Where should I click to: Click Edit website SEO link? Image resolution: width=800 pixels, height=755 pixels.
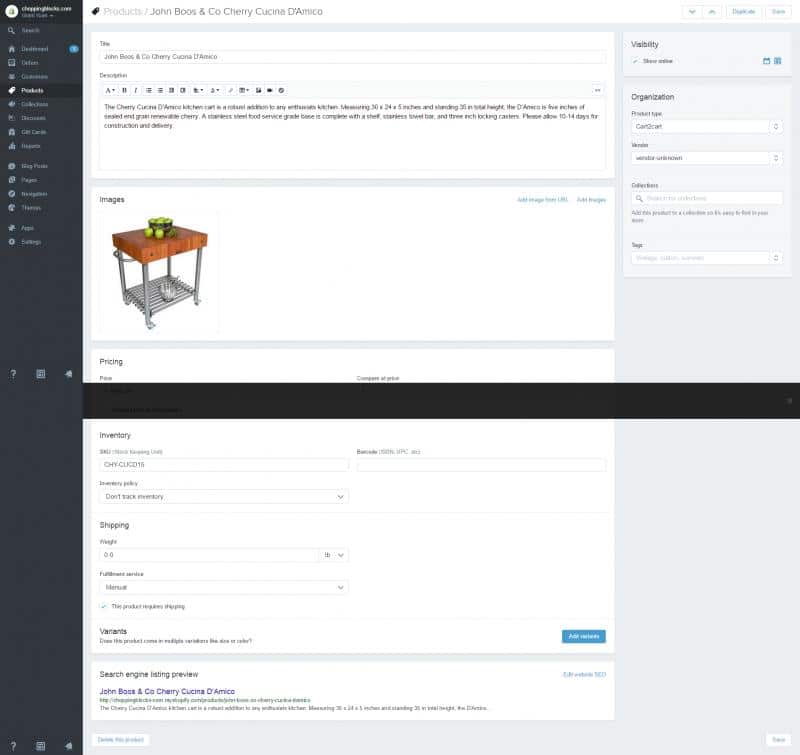pyautogui.click(x=584, y=674)
